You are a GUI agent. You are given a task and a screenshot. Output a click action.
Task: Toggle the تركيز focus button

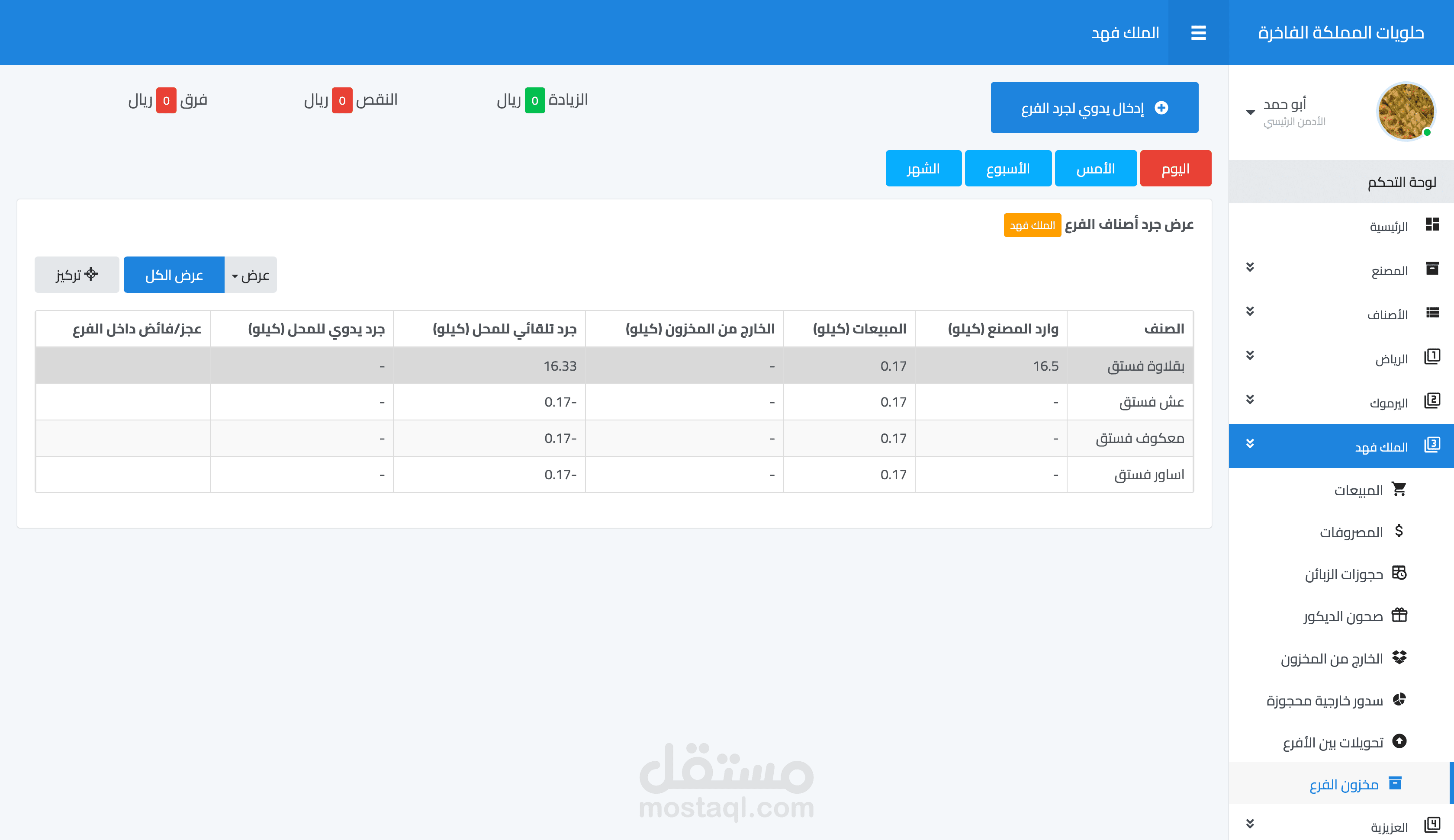point(77,275)
